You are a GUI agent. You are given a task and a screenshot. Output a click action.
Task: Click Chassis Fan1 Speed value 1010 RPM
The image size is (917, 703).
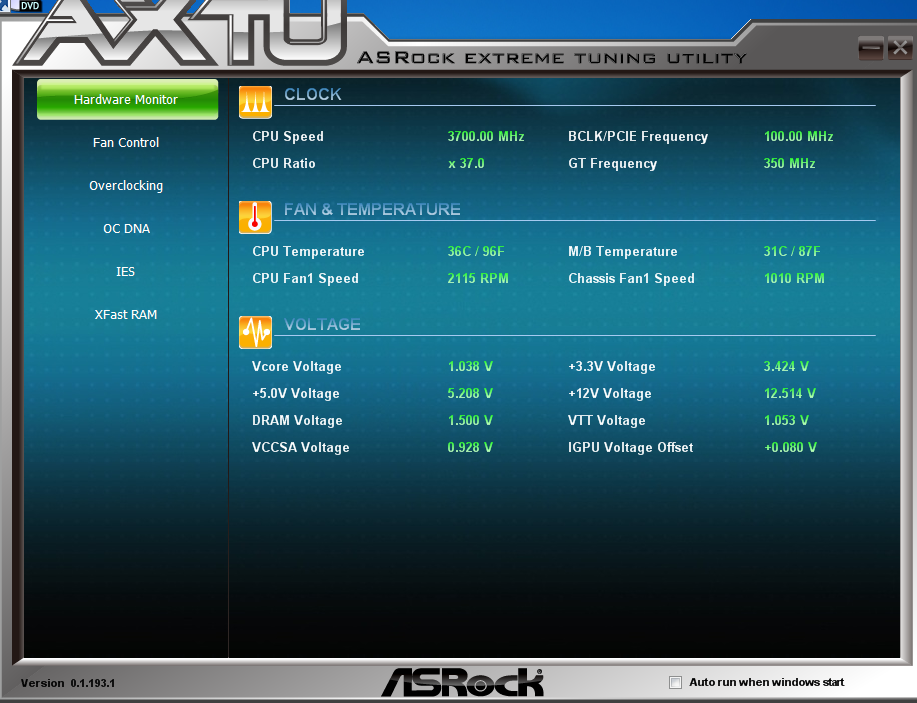pos(794,278)
